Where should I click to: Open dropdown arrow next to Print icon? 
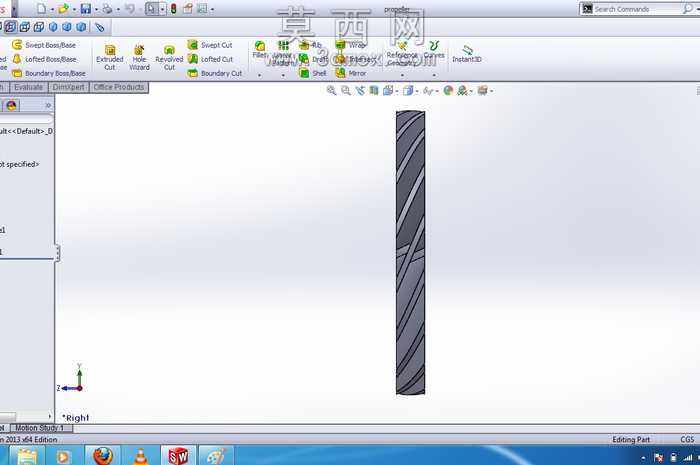coord(118,9)
